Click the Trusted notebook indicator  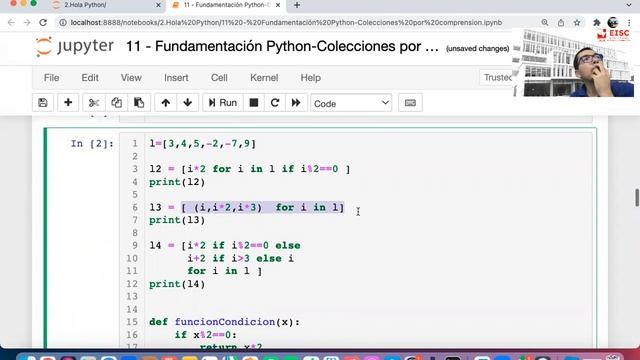point(496,78)
